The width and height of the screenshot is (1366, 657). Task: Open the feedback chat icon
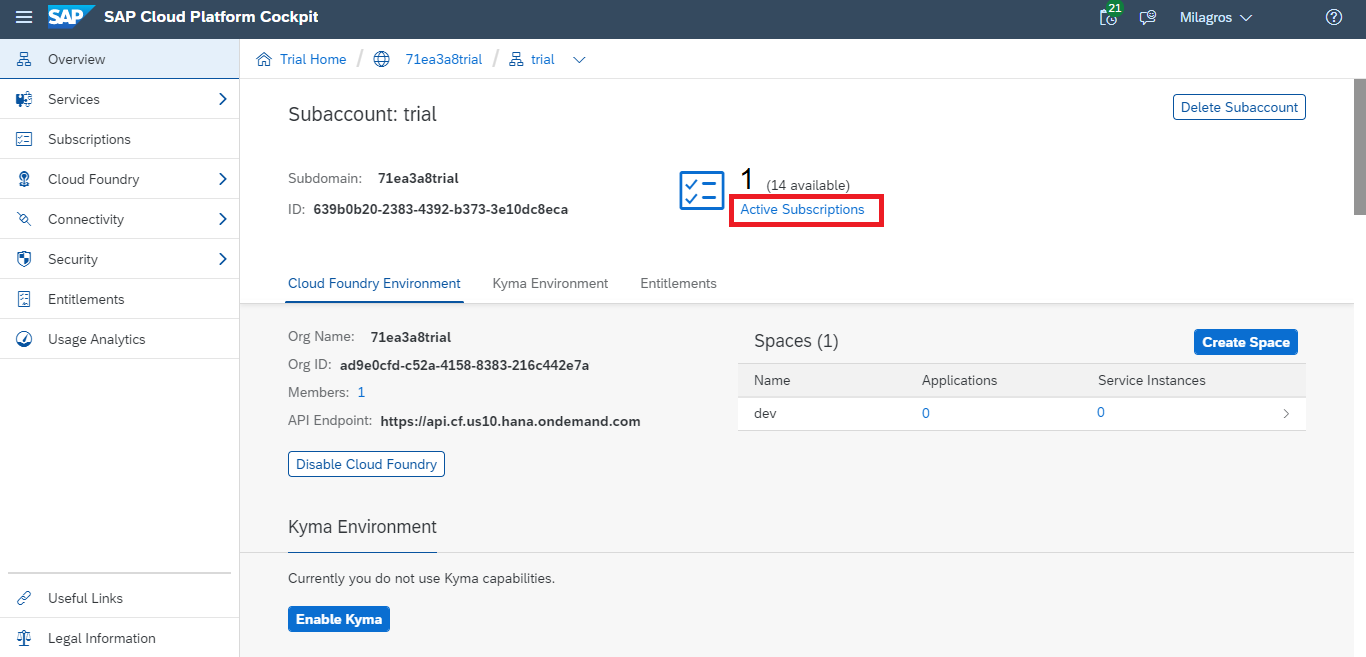(x=1148, y=18)
